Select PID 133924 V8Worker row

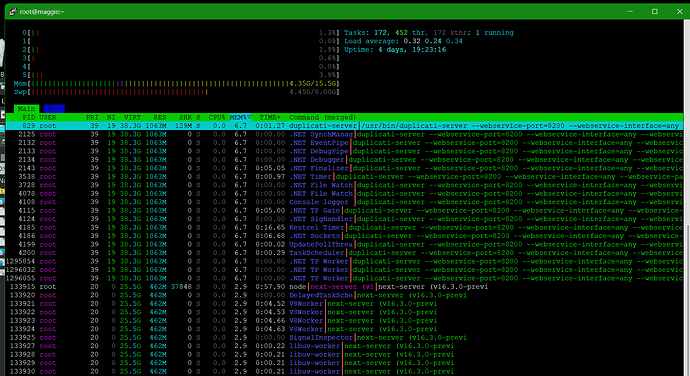pyautogui.click(x=344, y=329)
